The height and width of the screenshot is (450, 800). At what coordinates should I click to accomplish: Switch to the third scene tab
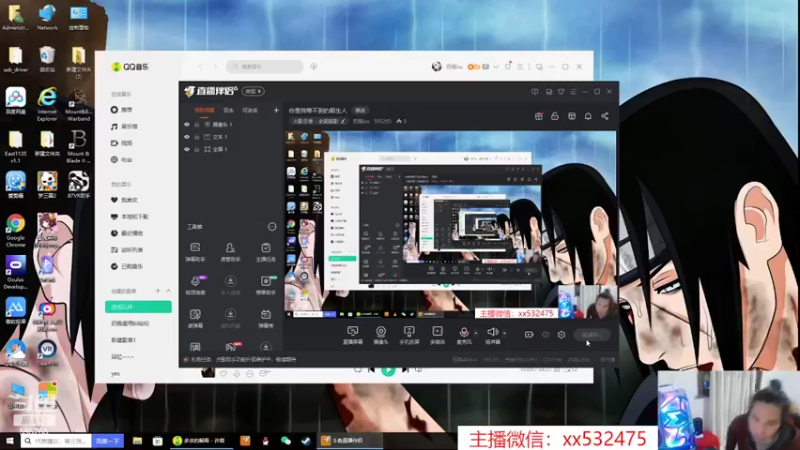[250, 110]
